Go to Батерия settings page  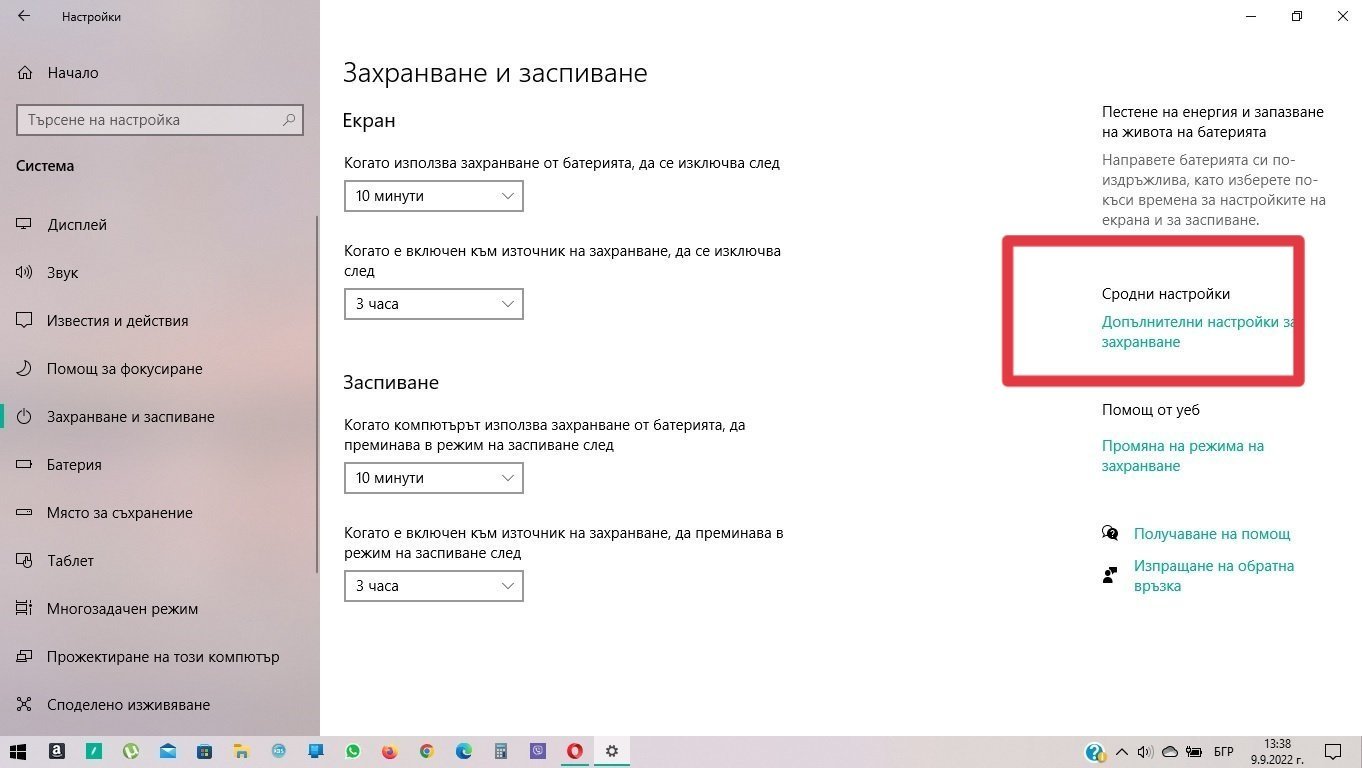point(74,465)
